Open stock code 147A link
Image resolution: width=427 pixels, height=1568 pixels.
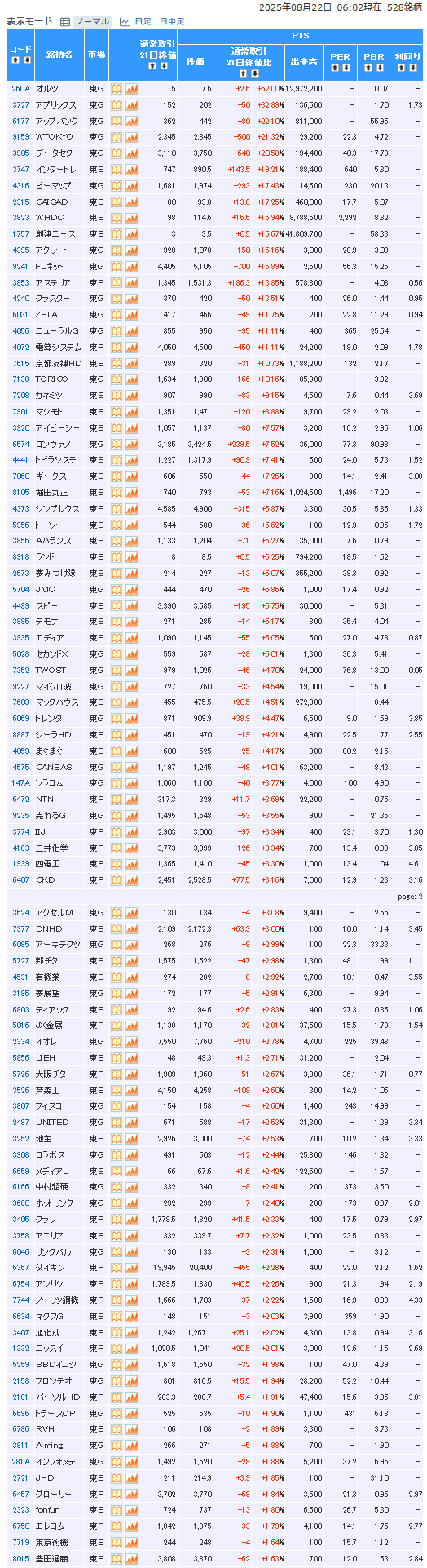pos(20,783)
